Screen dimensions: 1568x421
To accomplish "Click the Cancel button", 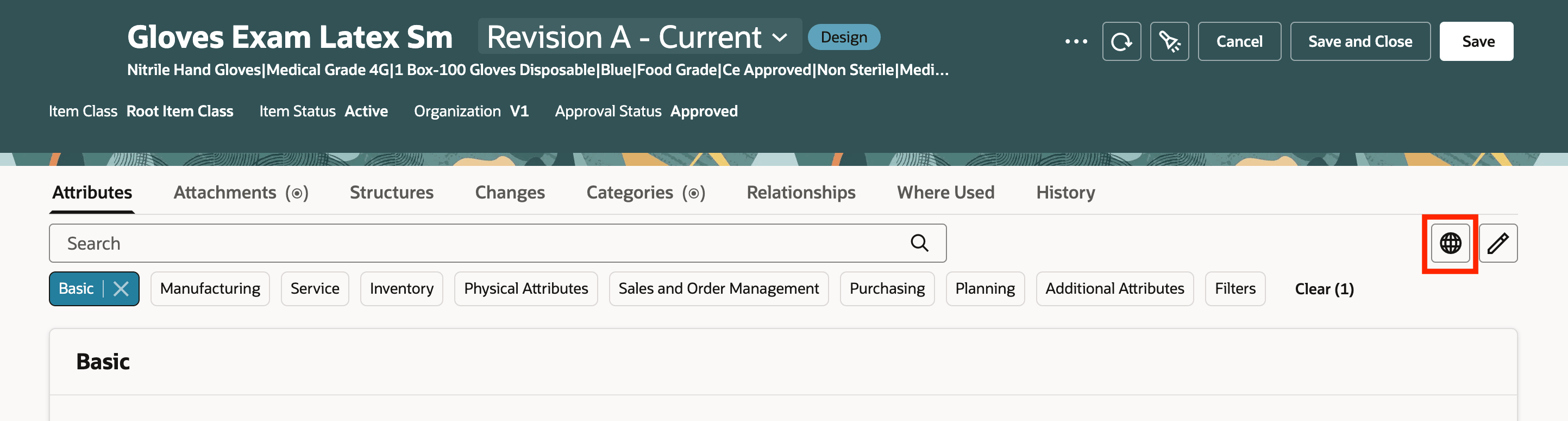I will coord(1239,41).
